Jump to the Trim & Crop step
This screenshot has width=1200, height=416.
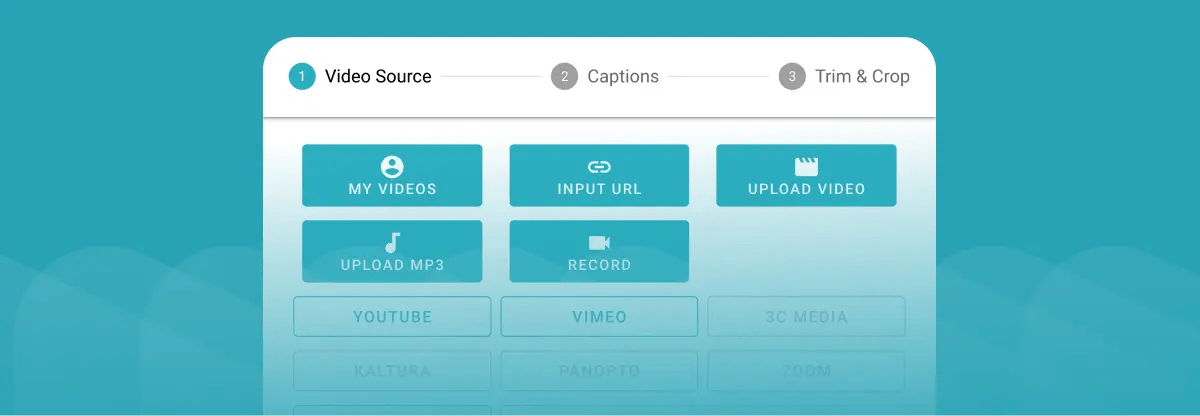[x=862, y=77]
